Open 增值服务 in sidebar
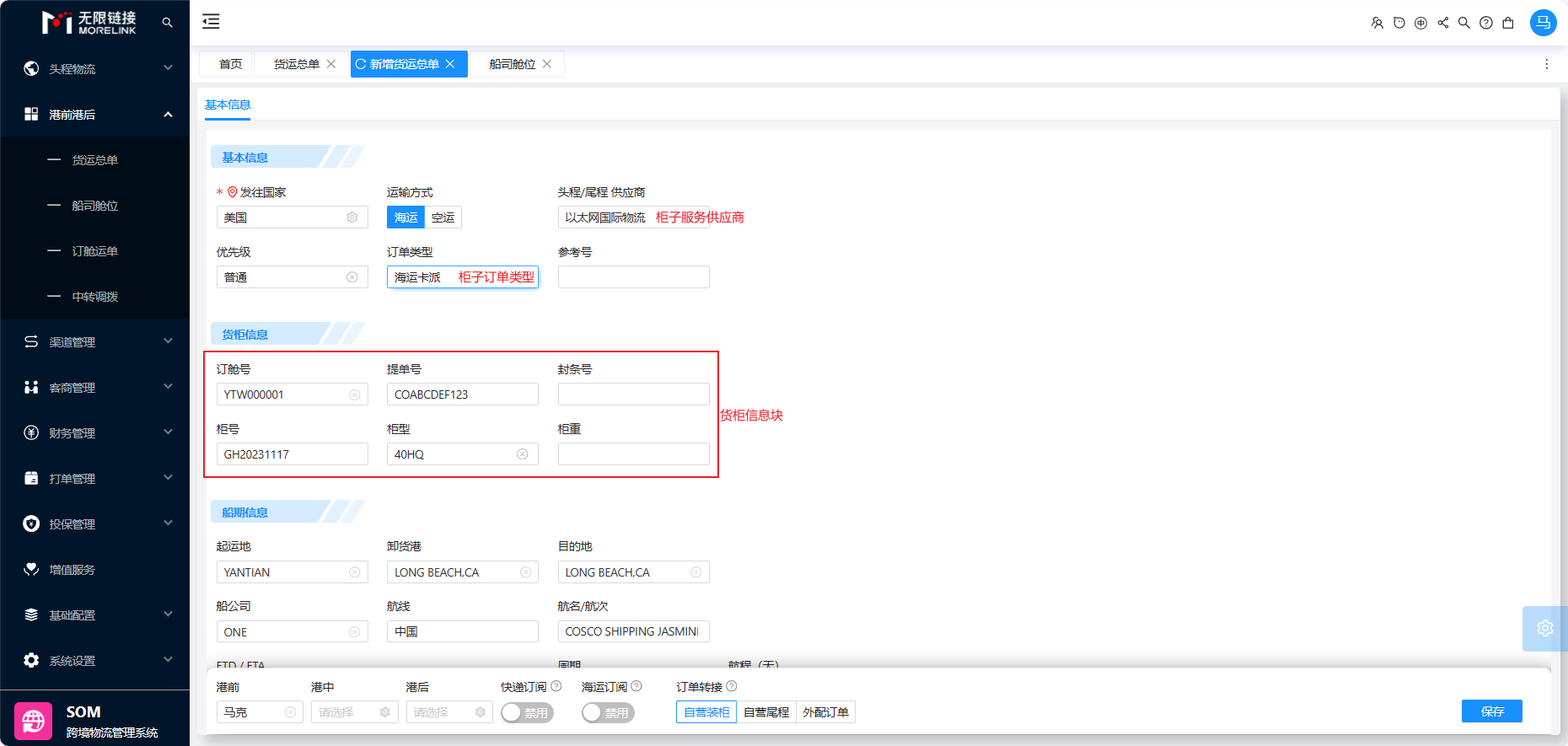This screenshot has width=1568, height=746. [x=95, y=570]
